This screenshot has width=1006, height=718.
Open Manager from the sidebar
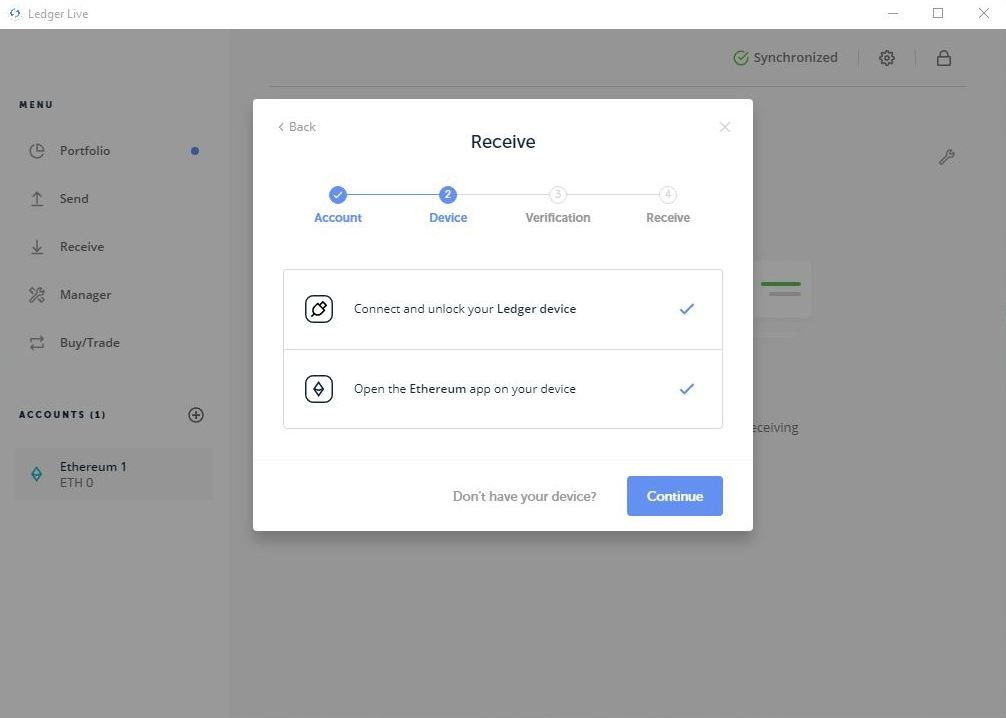85,295
